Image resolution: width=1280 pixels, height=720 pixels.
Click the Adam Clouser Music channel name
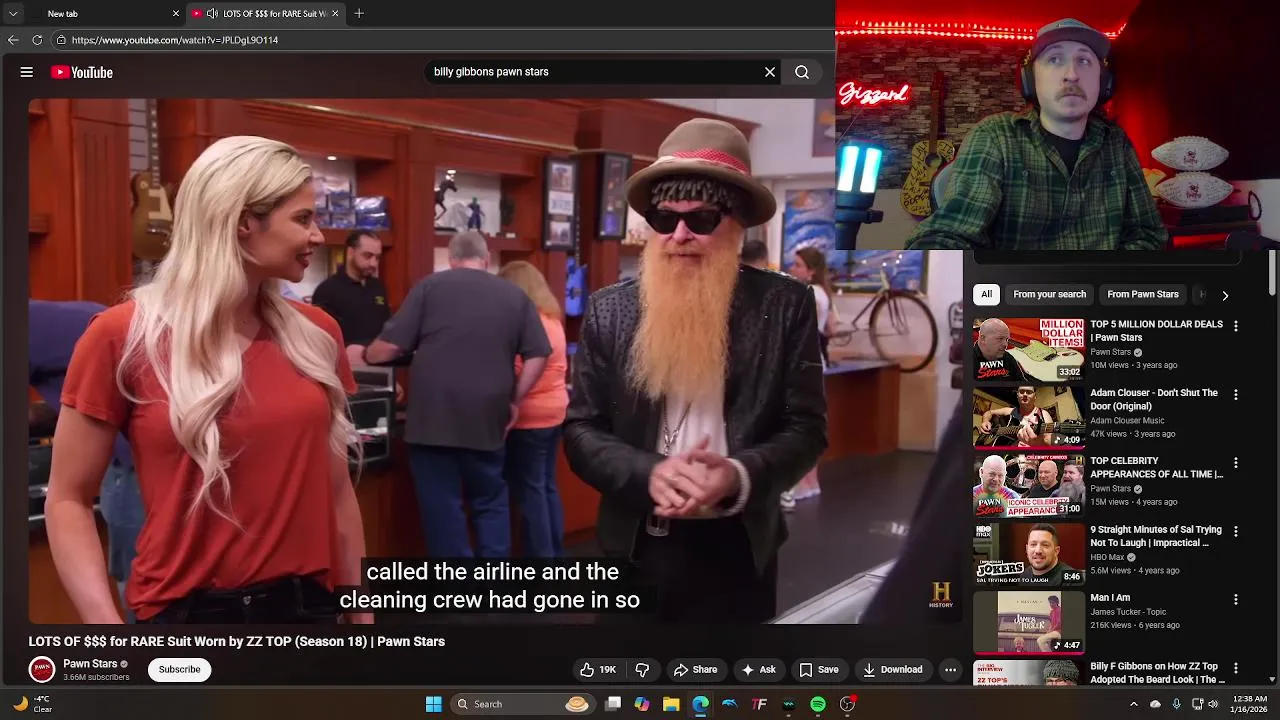[x=1127, y=421]
